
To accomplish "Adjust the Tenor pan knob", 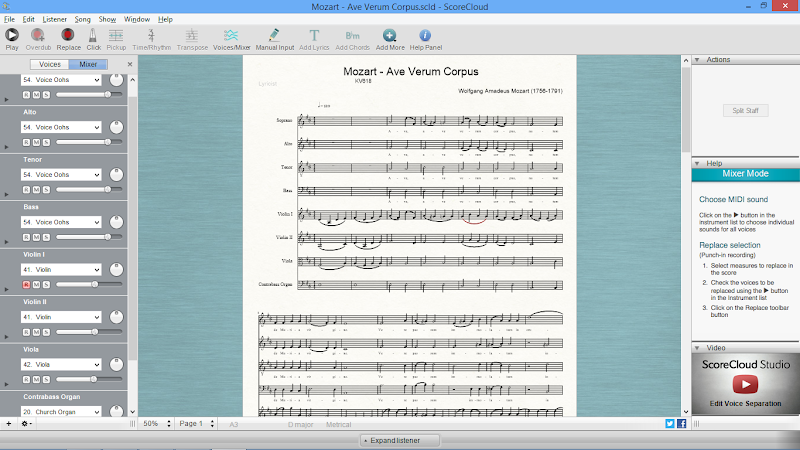I will tap(116, 174).
